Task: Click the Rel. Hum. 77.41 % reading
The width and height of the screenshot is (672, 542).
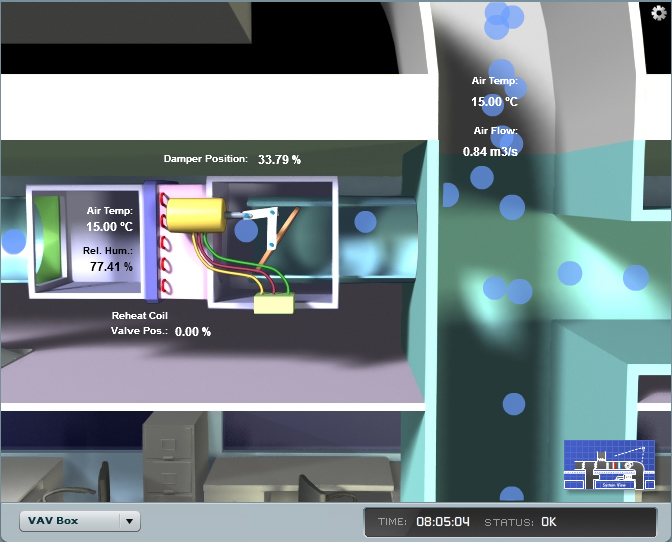Action: pos(110,267)
